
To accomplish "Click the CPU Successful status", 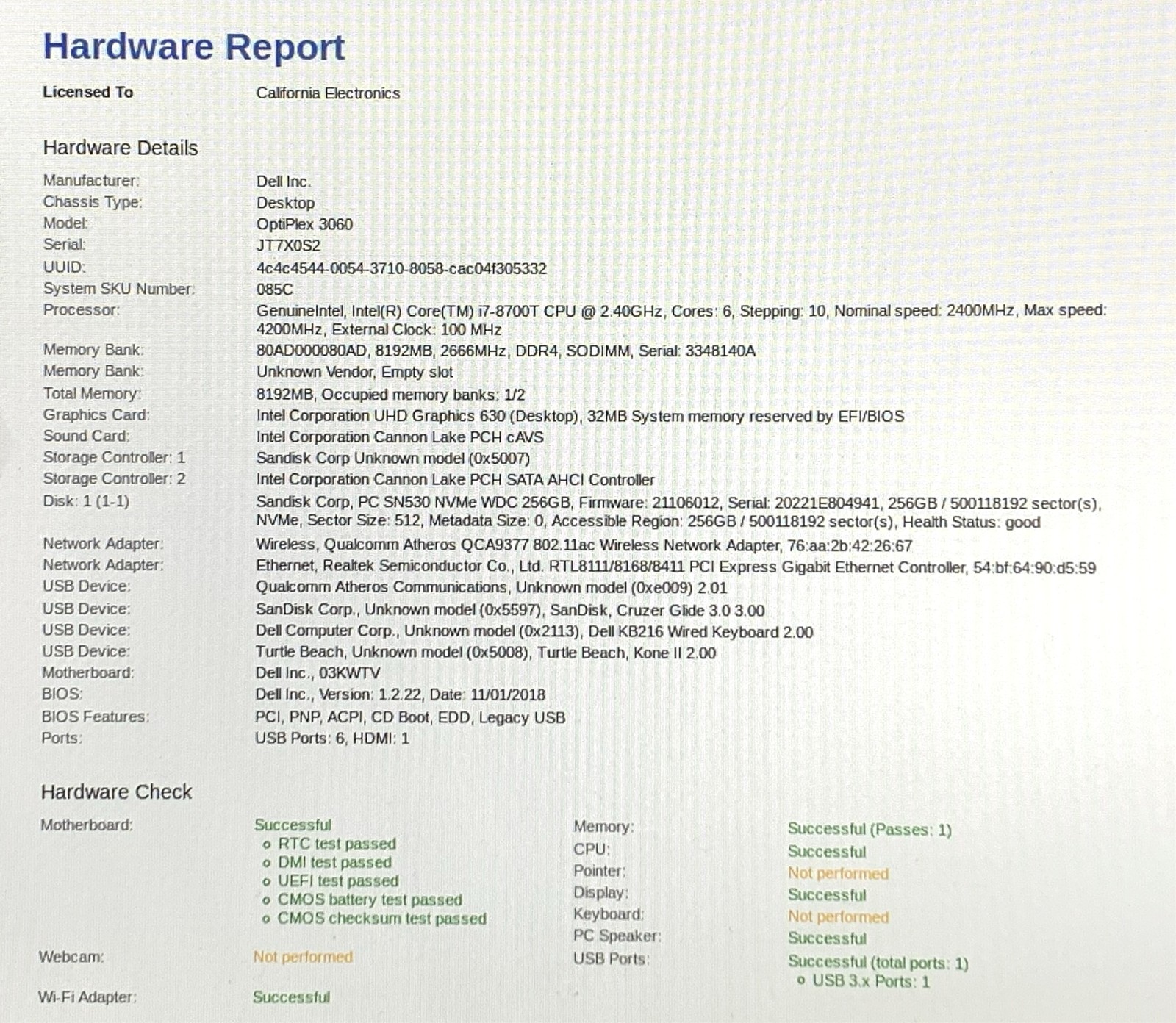I will [x=827, y=852].
